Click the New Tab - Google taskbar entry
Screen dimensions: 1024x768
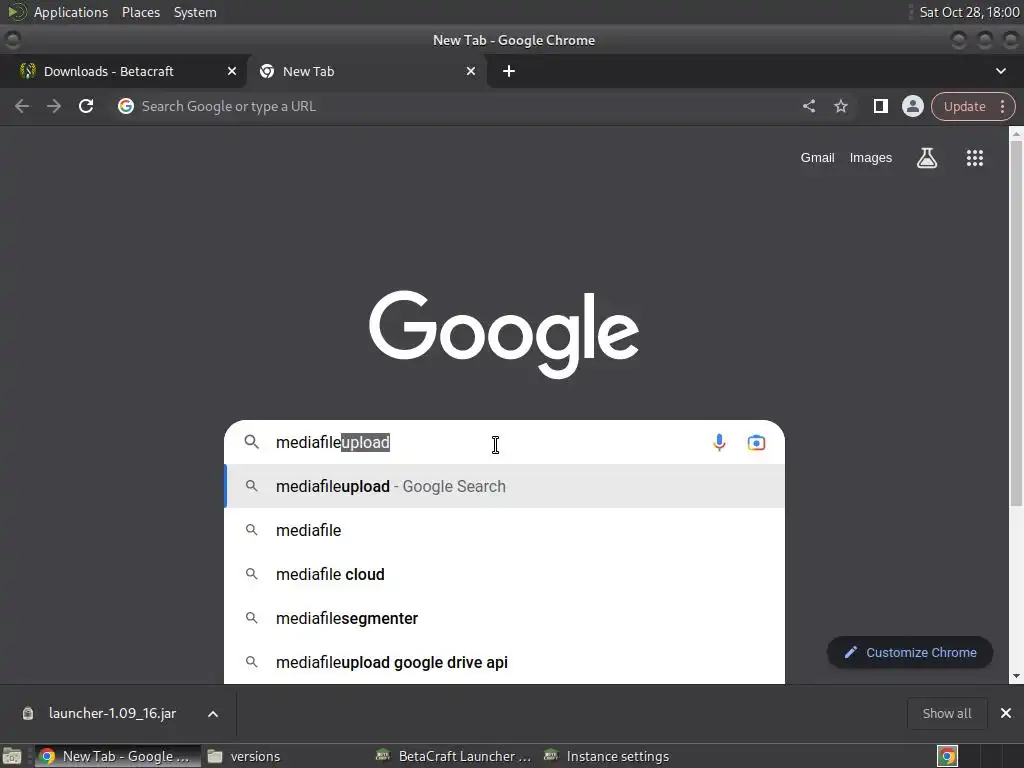pos(116,756)
